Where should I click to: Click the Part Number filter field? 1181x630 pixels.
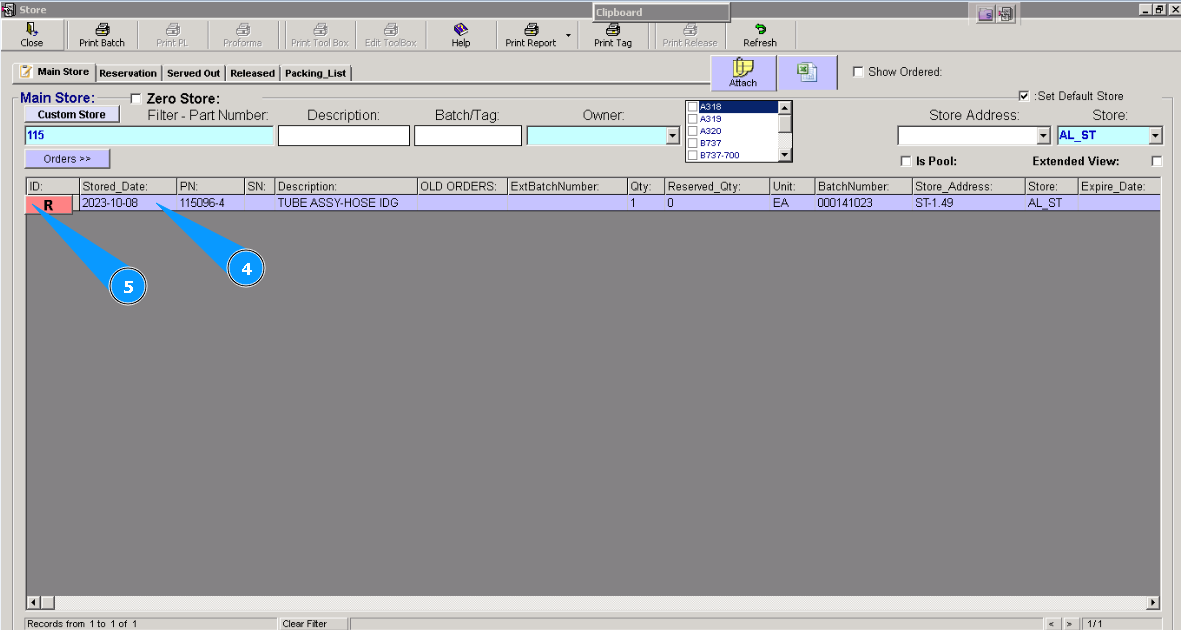149,136
